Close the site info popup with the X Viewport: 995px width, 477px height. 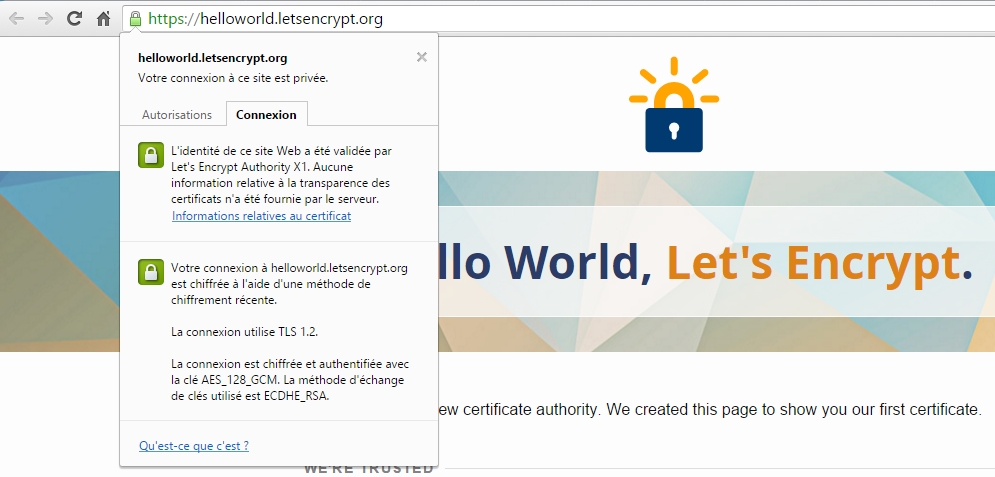coord(421,57)
